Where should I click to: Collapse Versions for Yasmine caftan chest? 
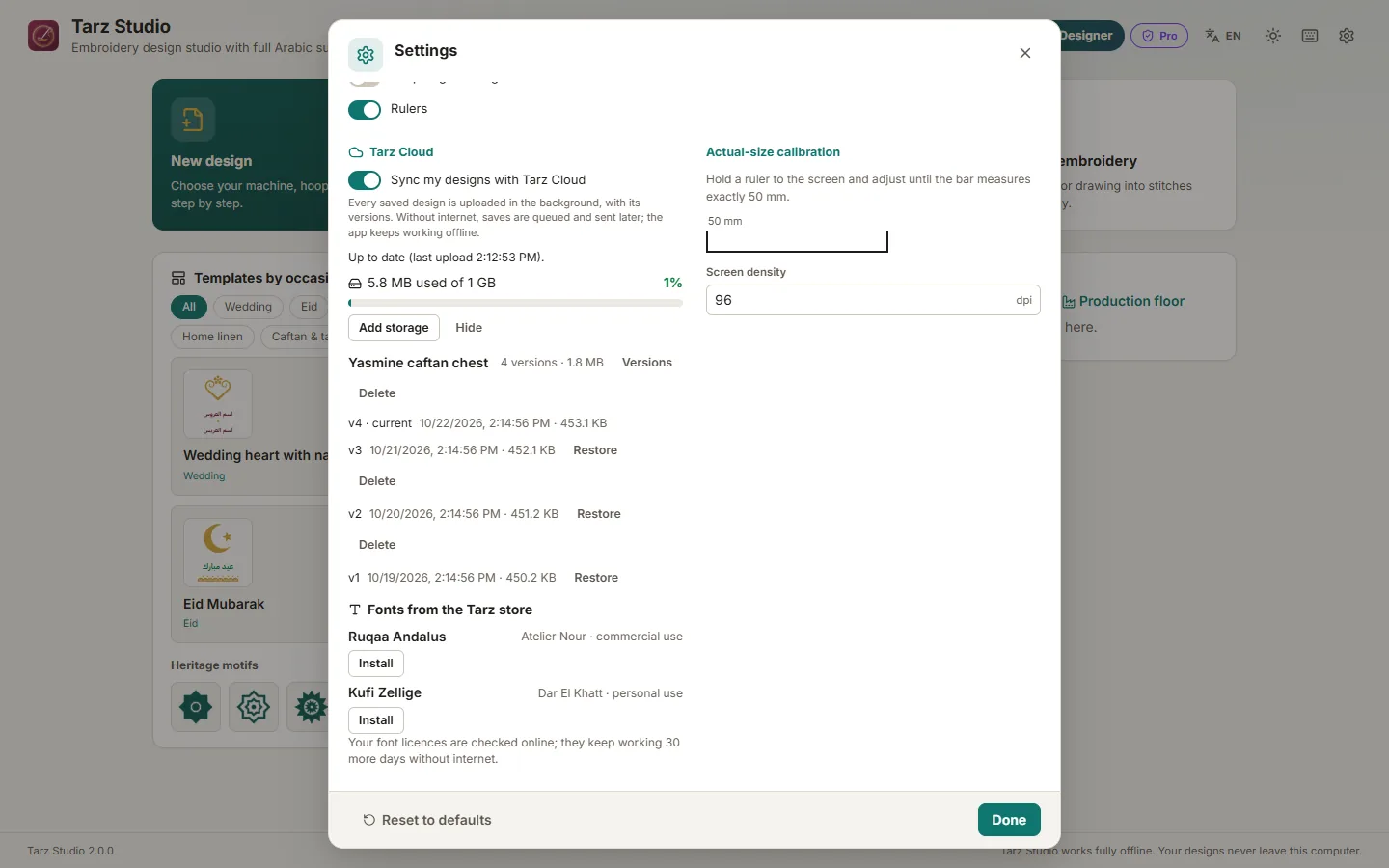647,363
